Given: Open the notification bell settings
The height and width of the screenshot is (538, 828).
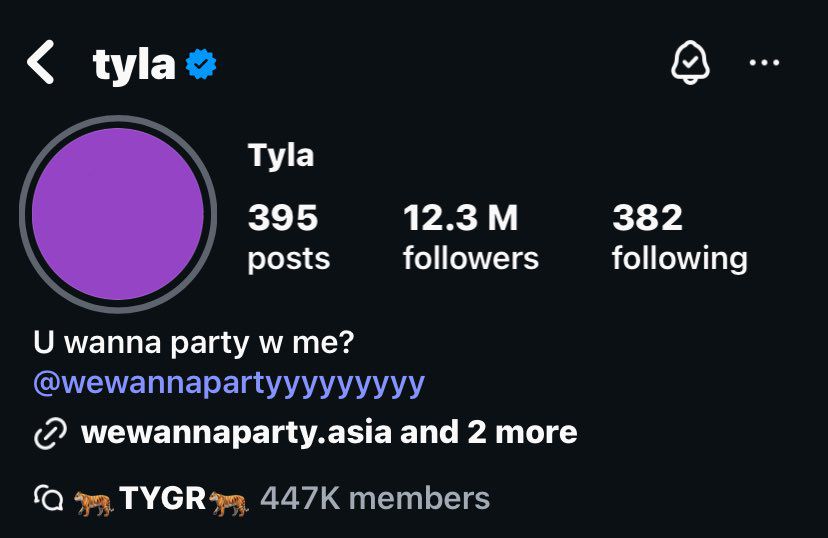Looking at the screenshot, I should coord(689,64).
